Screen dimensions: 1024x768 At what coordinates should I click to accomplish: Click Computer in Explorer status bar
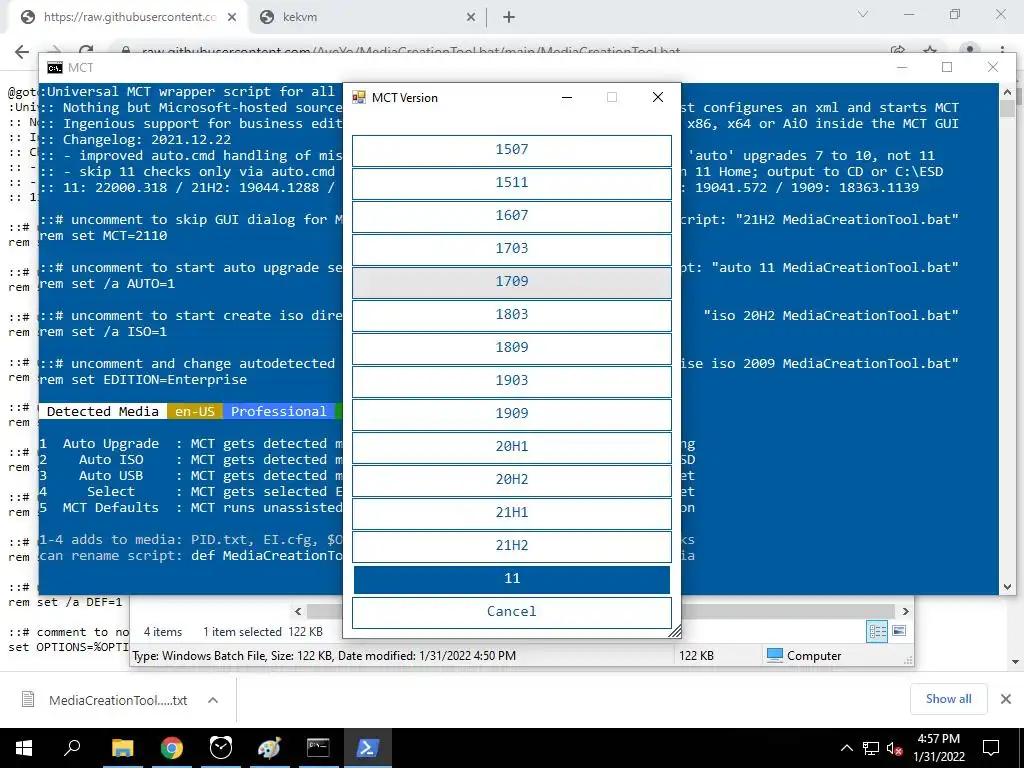click(804, 656)
